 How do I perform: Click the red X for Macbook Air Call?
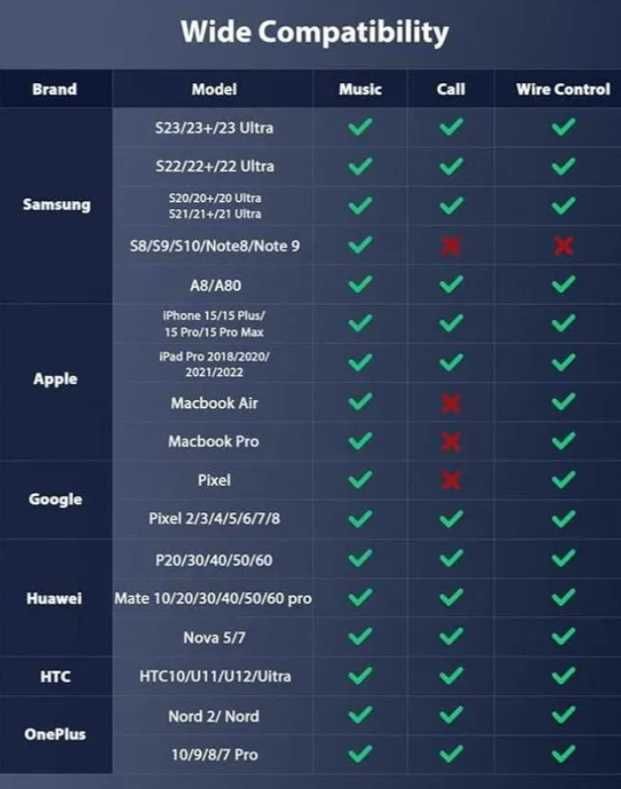click(x=451, y=403)
